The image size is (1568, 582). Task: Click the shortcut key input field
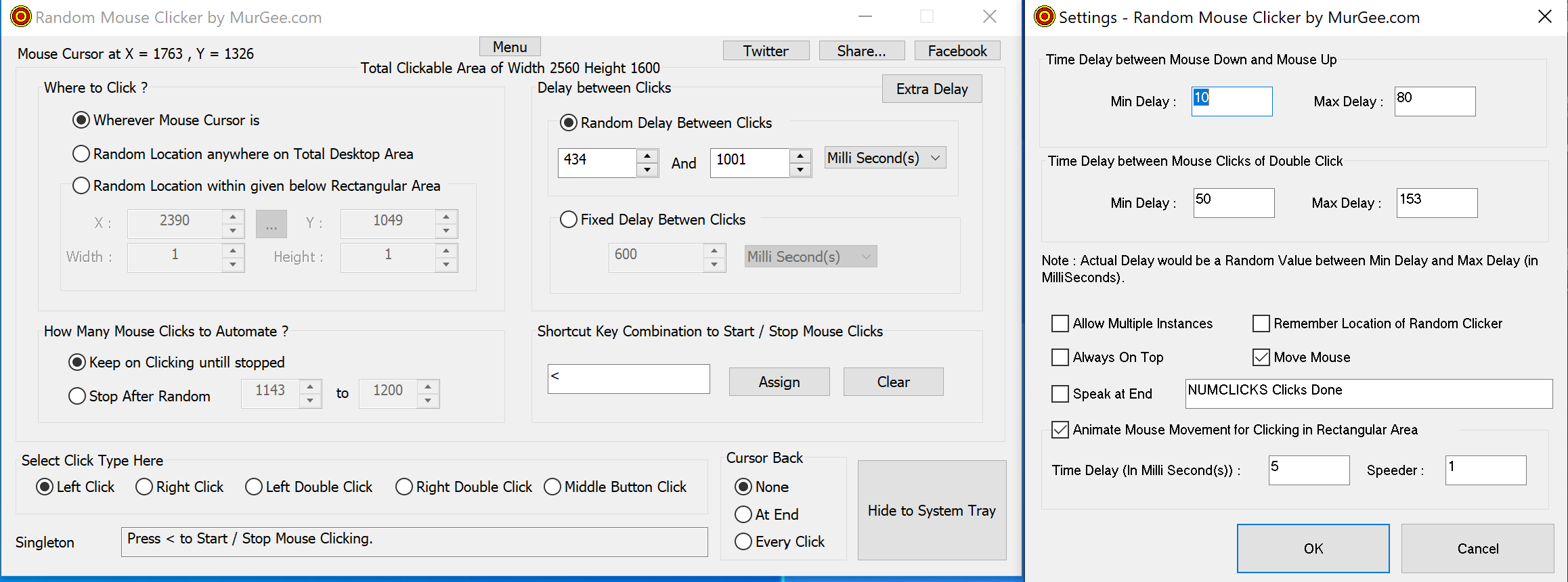629,379
